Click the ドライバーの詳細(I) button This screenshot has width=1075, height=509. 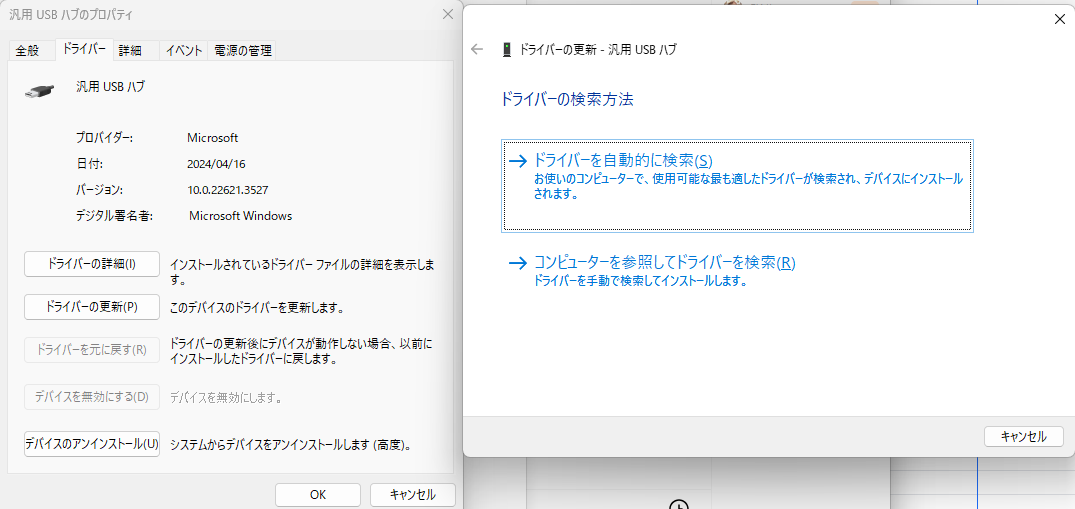click(92, 263)
